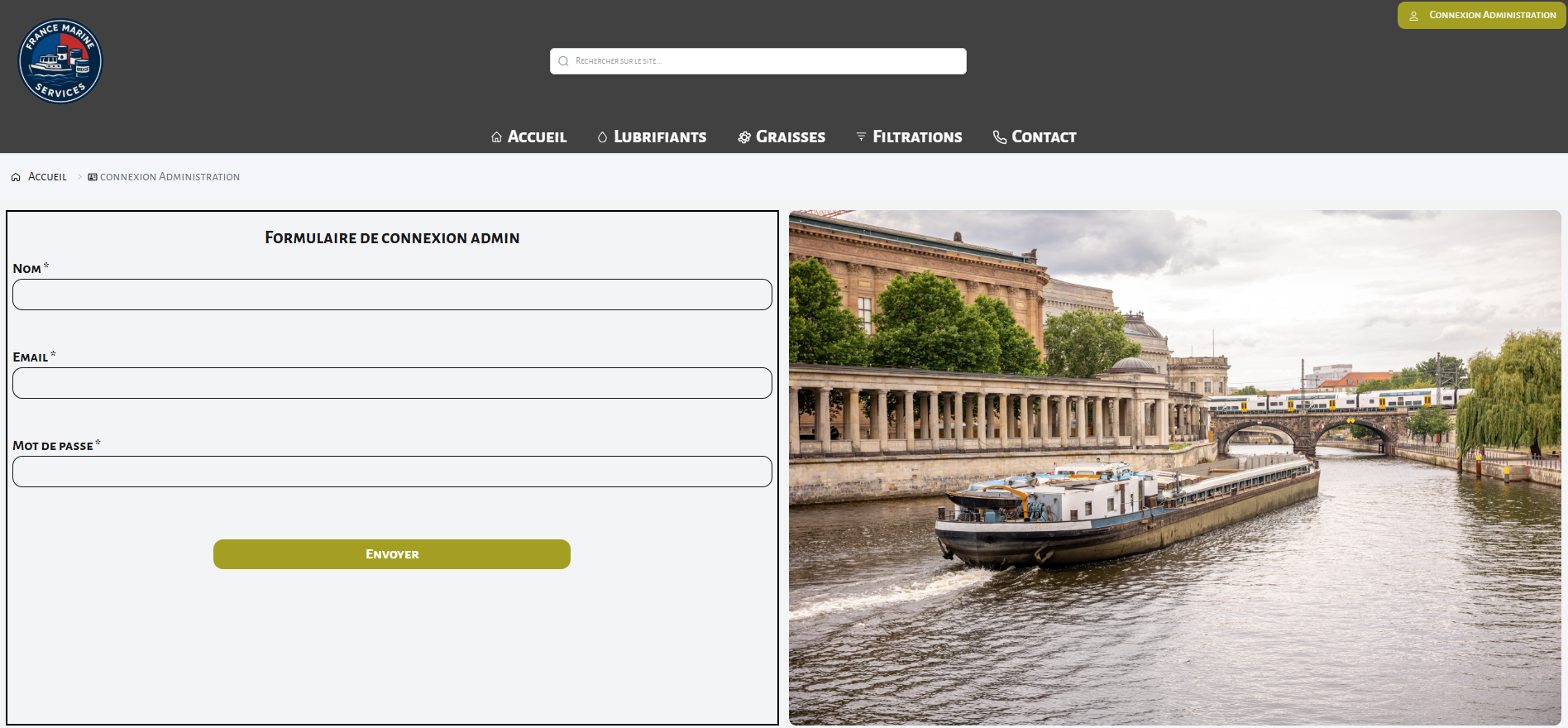Open the Contact page from the navbar

1043,137
